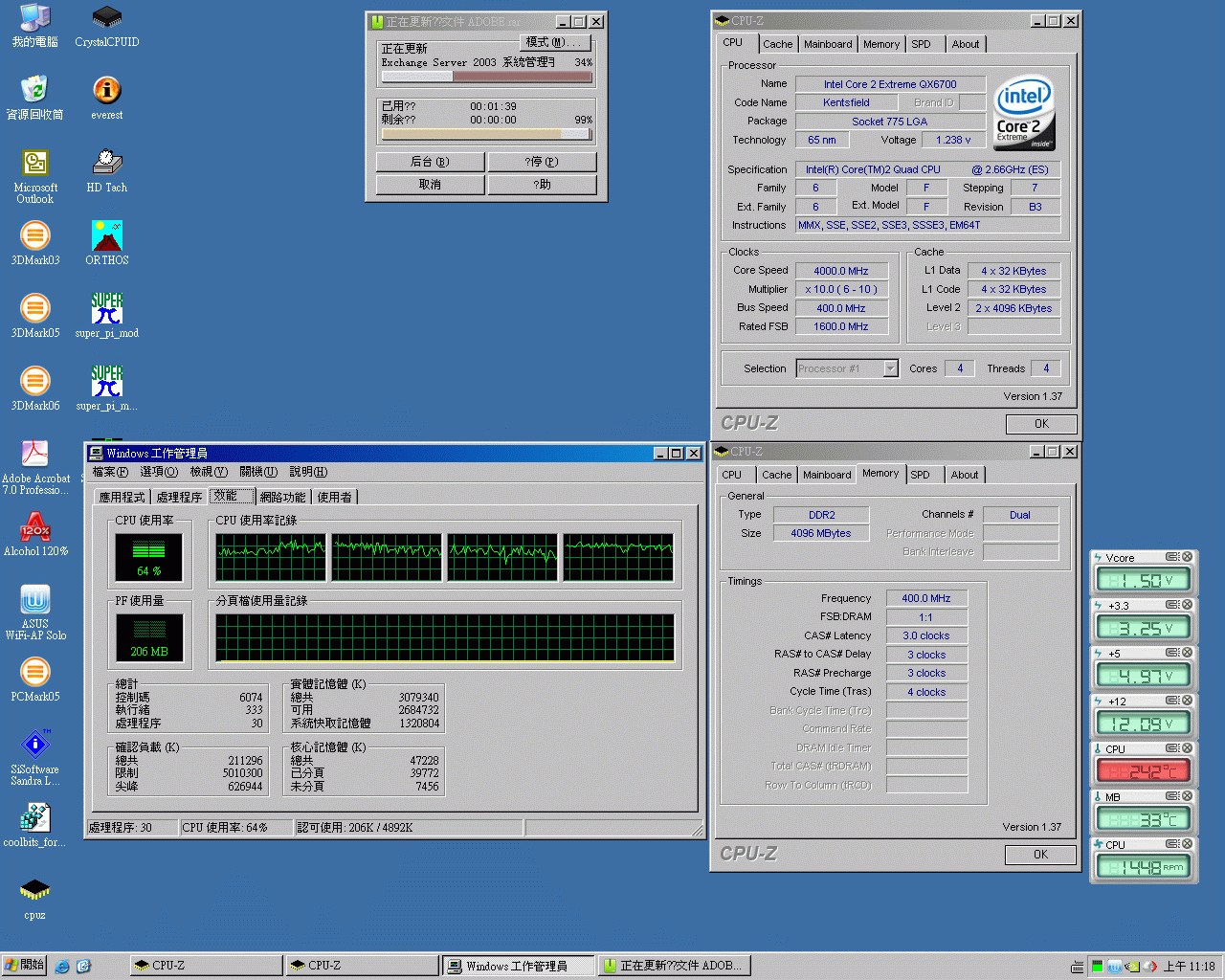Click OK in the upper CPU-Z window
The image size is (1225, 980).
click(x=1041, y=424)
